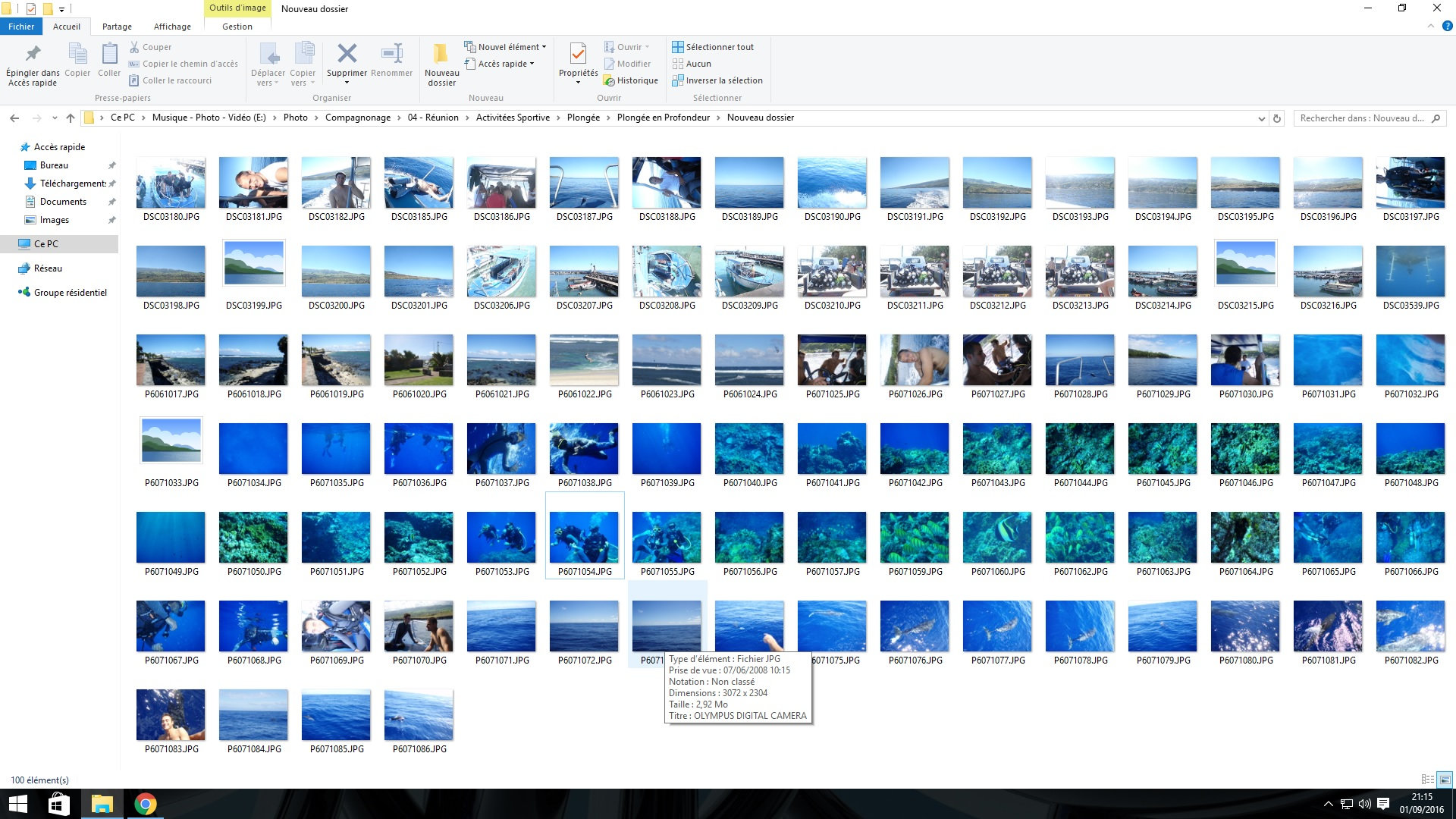Viewport: 1456px width, 819px height.
Task: Click the Renommer rename icon
Action: point(391,54)
